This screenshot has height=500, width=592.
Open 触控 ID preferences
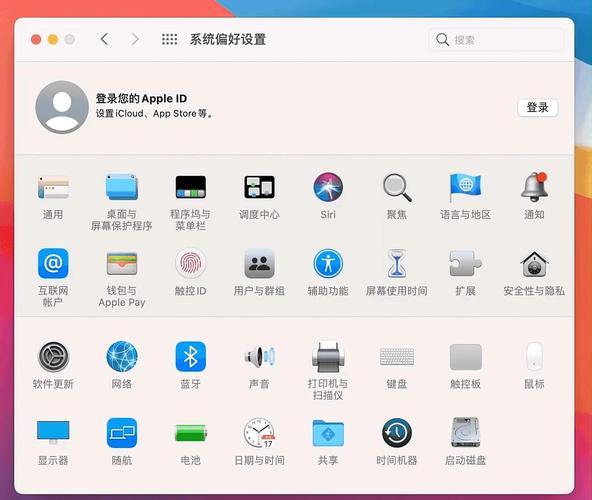click(x=191, y=263)
